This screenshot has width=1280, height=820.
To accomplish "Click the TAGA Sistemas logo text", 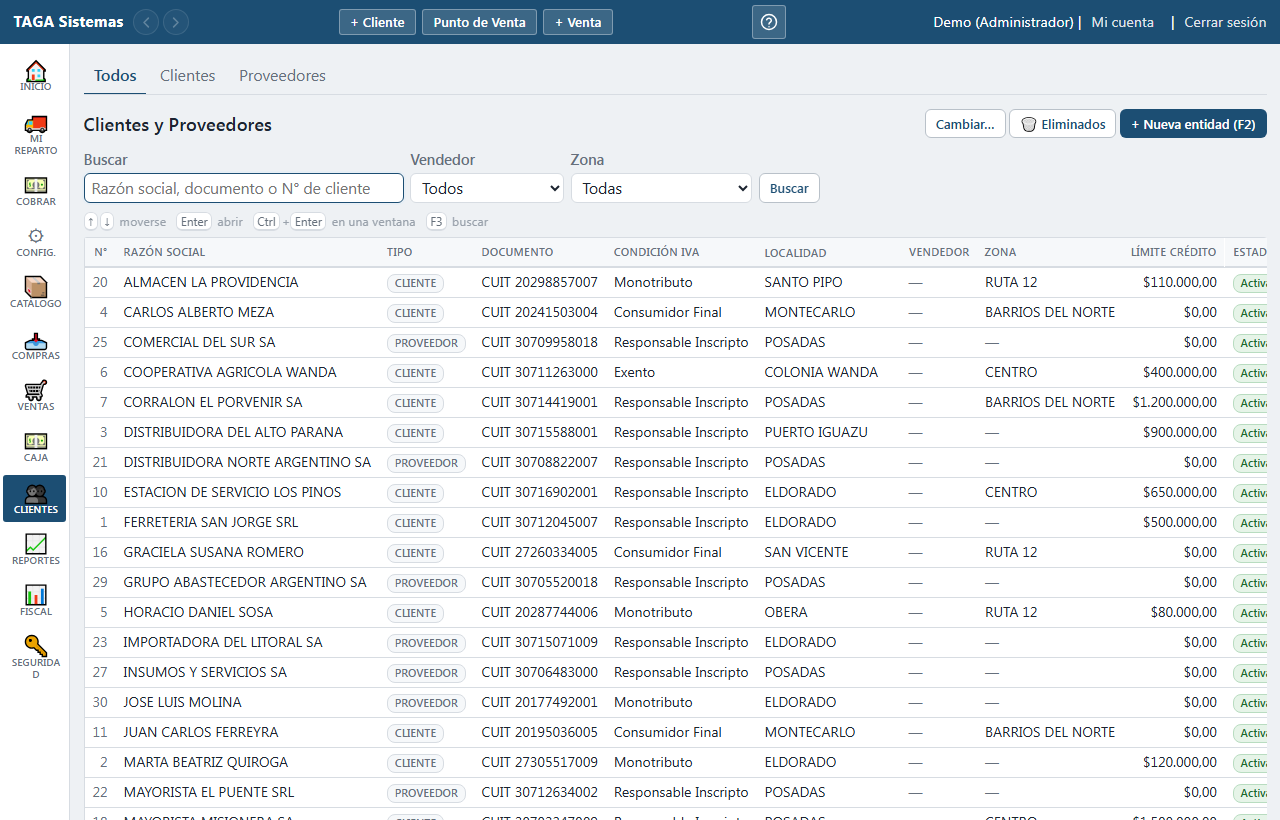I will [68, 22].
